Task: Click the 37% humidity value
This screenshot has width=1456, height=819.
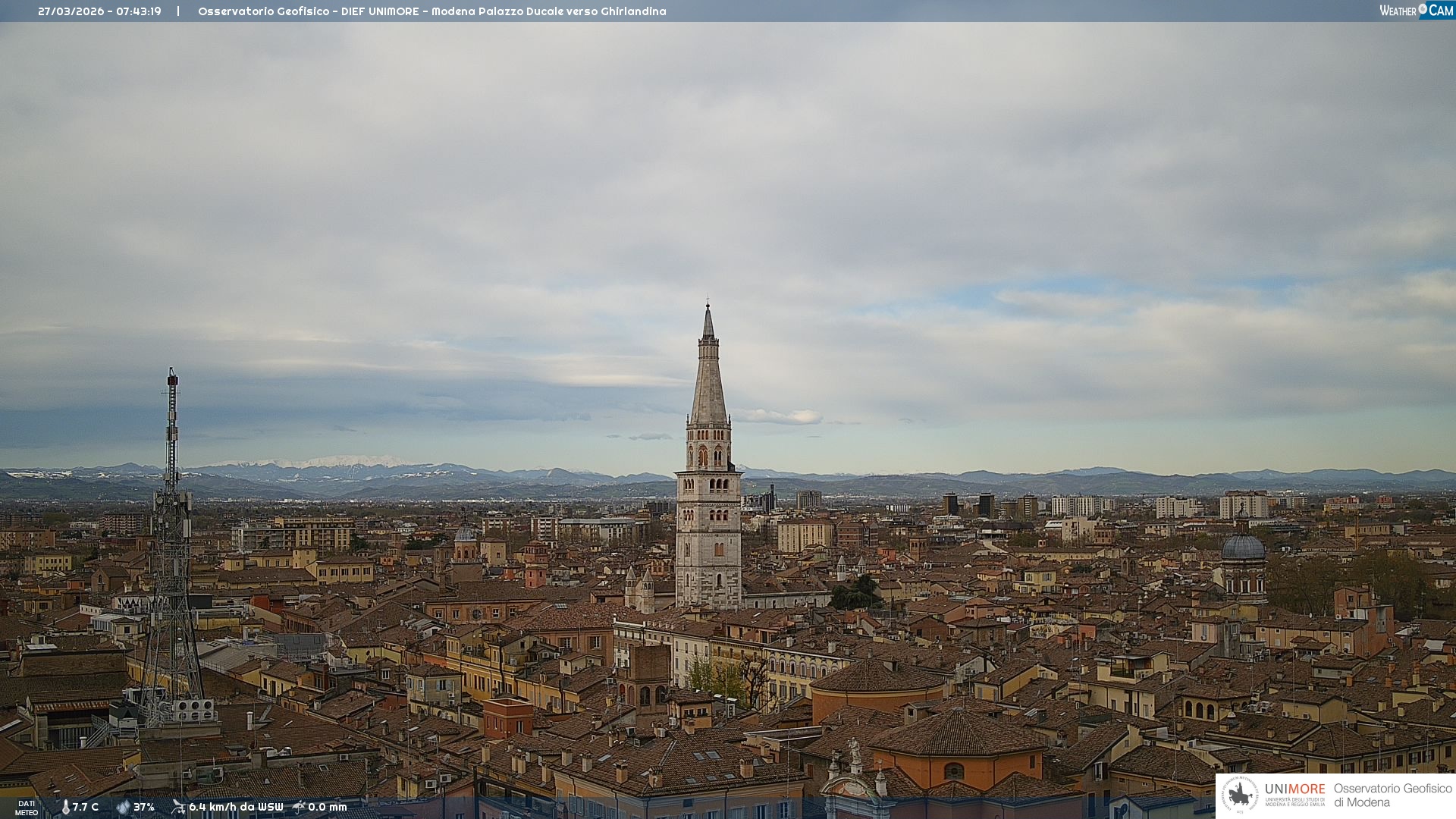Action: click(144, 807)
